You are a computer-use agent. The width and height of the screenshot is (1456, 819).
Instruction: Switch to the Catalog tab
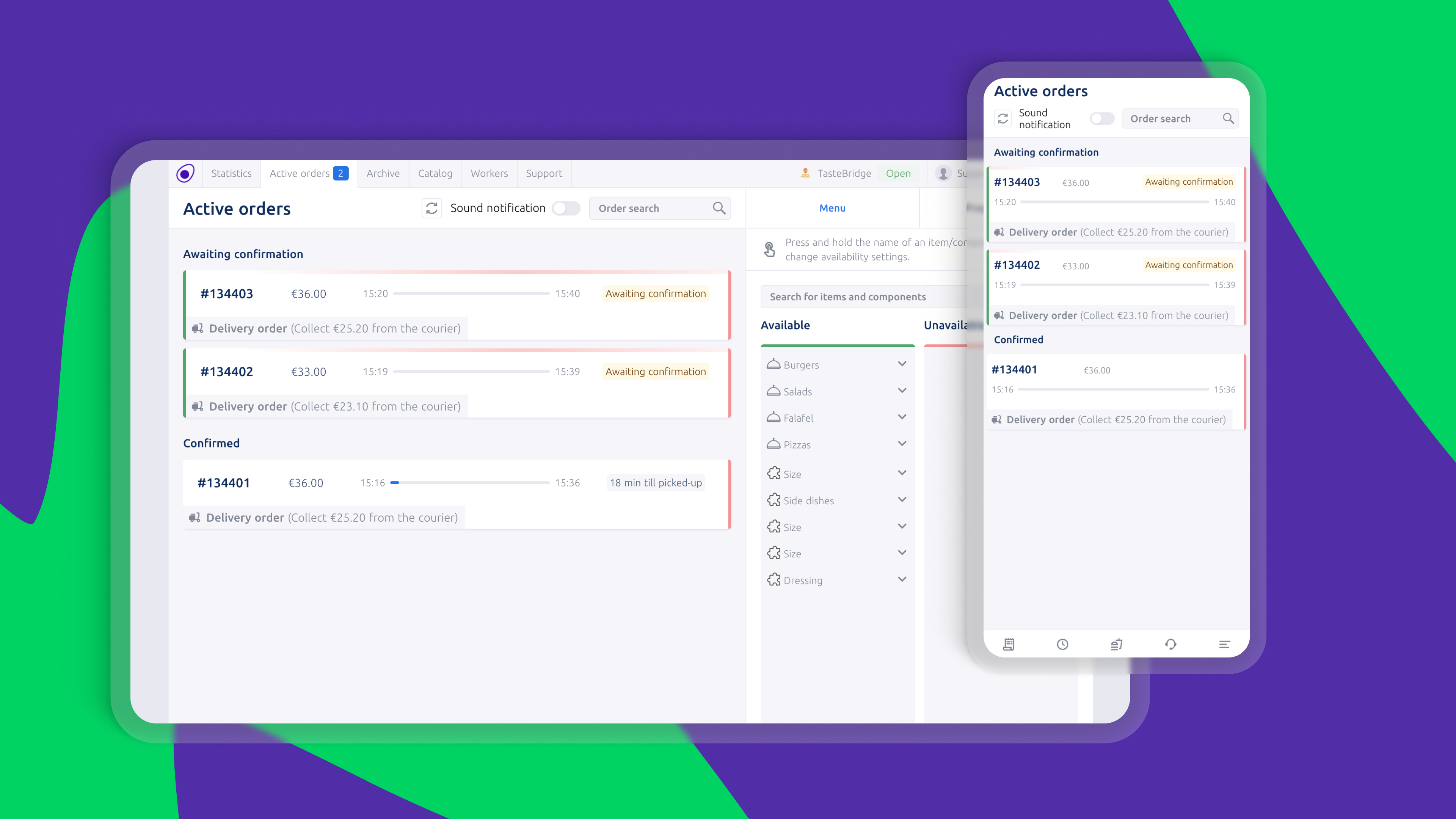(x=435, y=174)
